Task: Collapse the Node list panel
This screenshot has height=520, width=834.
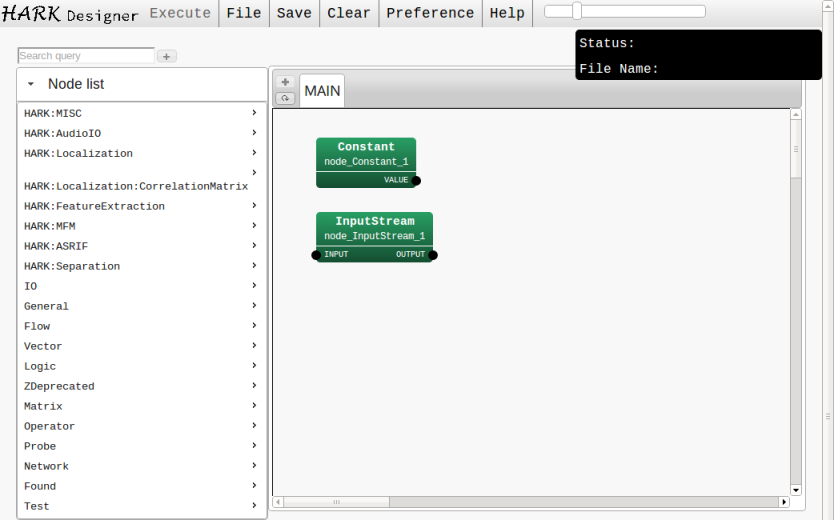Action: pyautogui.click(x=31, y=85)
